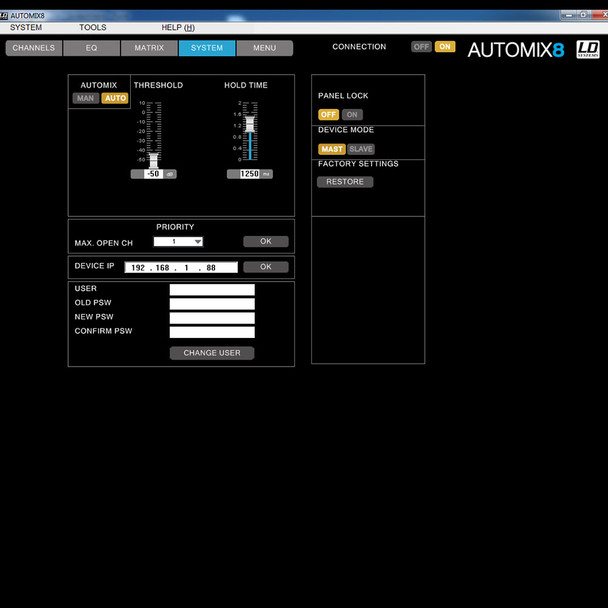Click RESTORE factory settings button
Image resolution: width=608 pixels, height=608 pixels.
[x=345, y=182]
